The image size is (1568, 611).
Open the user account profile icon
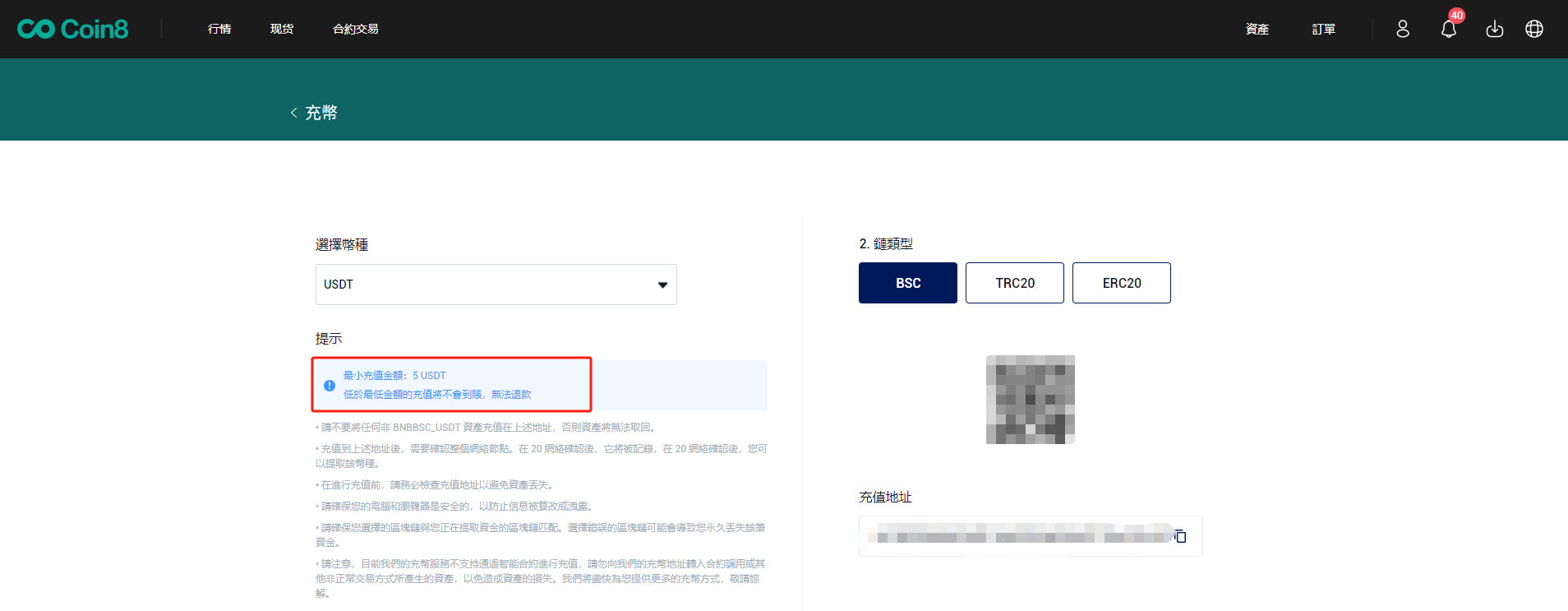tap(1403, 29)
